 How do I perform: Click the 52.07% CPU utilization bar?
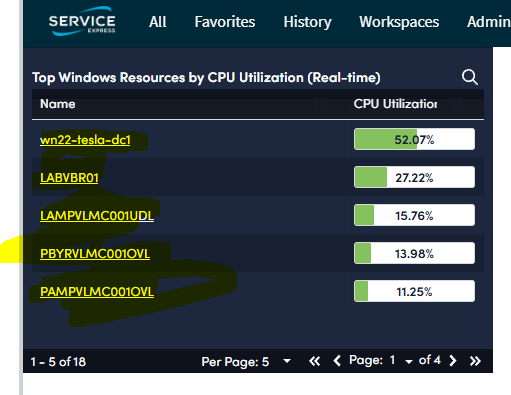click(414, 139)
